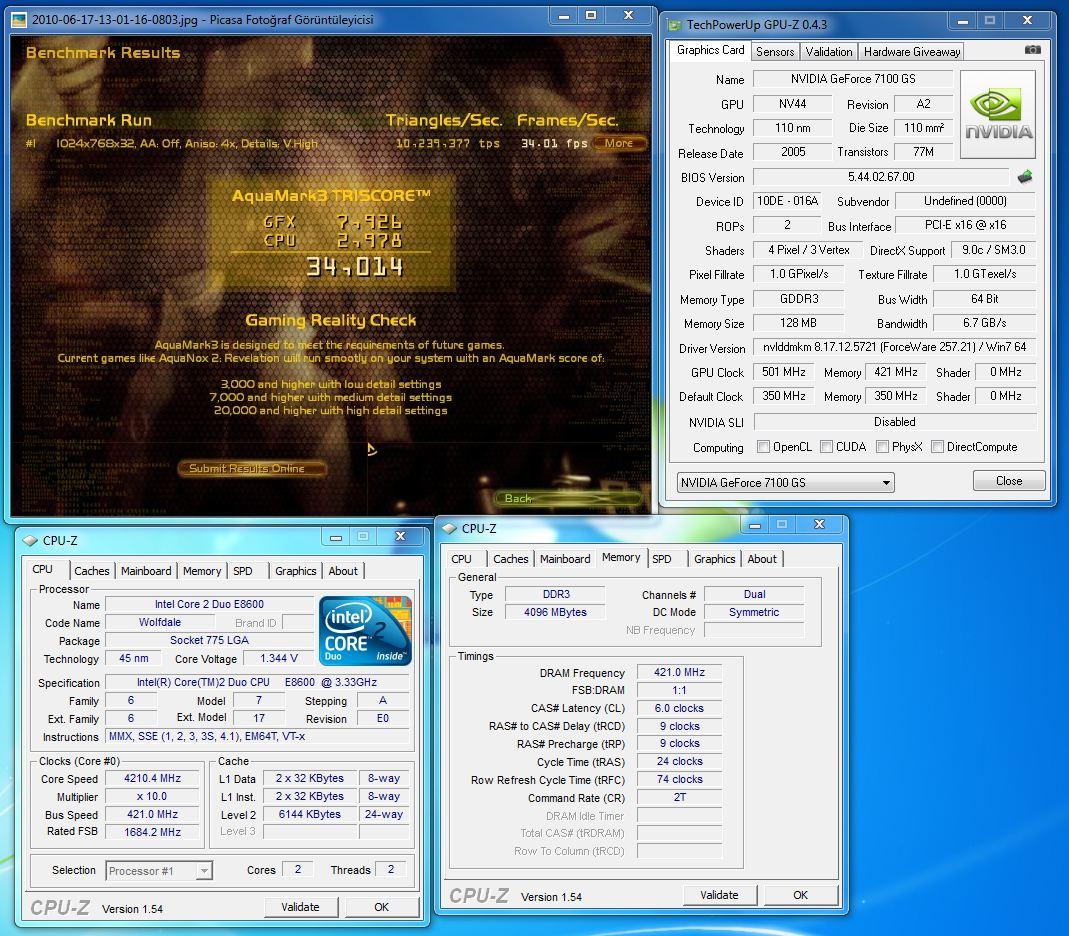Open Graphics tab in left CPU-Z window
This screenshot has height=936, width=1069.
(x=295, y=571)
